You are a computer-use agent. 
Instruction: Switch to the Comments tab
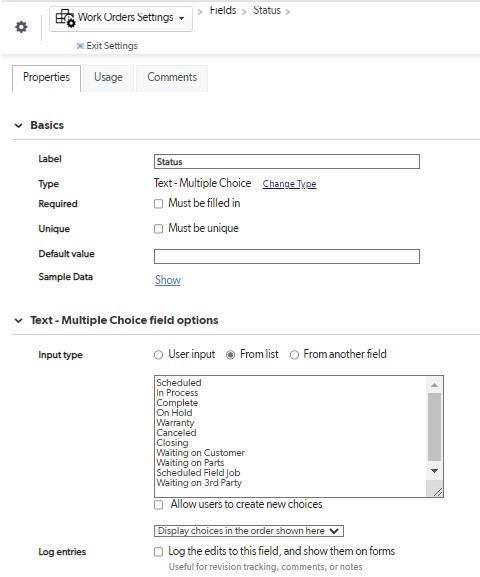[x=172, y=78]
